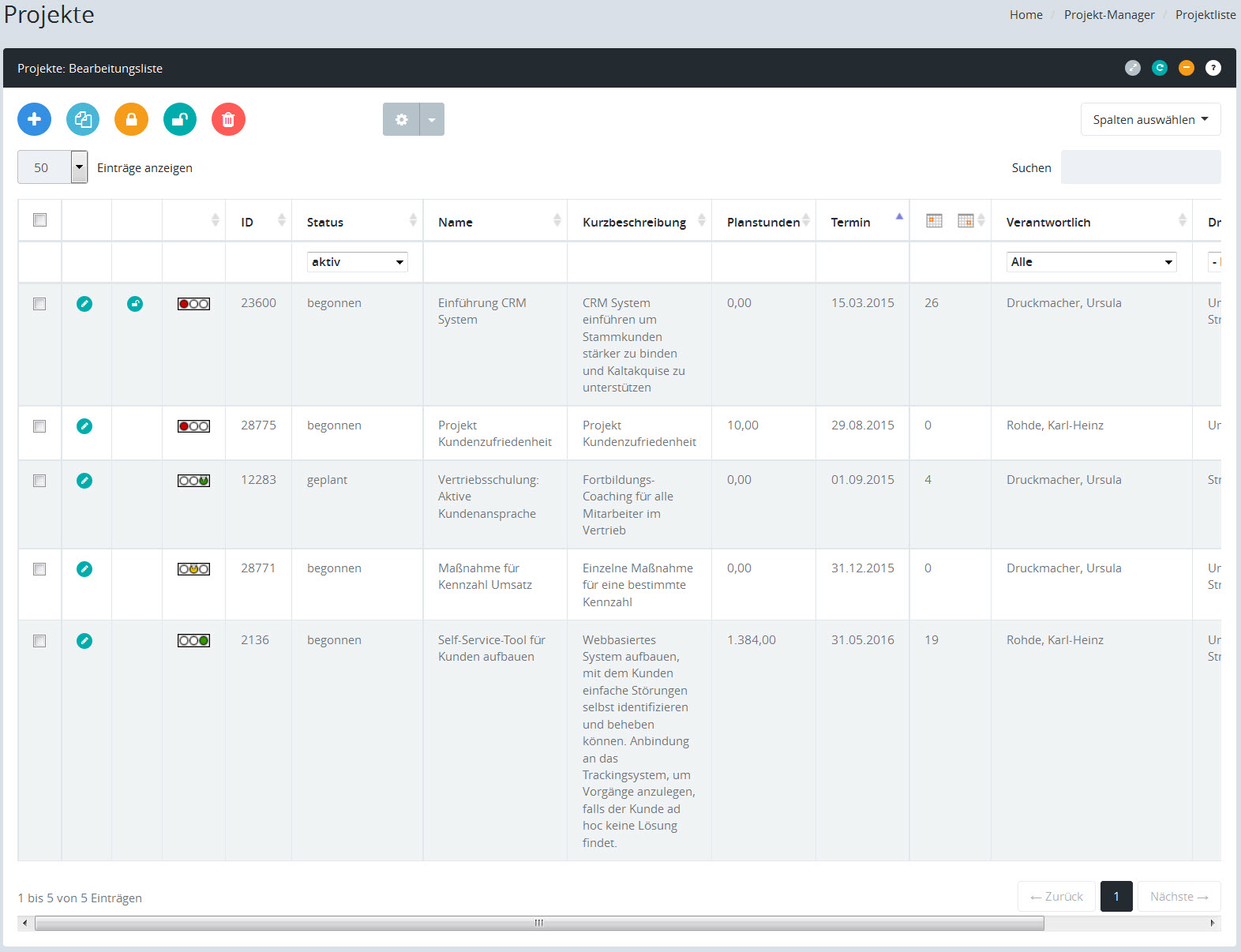
Task: Click the gray gear settings button
Action: (x=401, y=119)
